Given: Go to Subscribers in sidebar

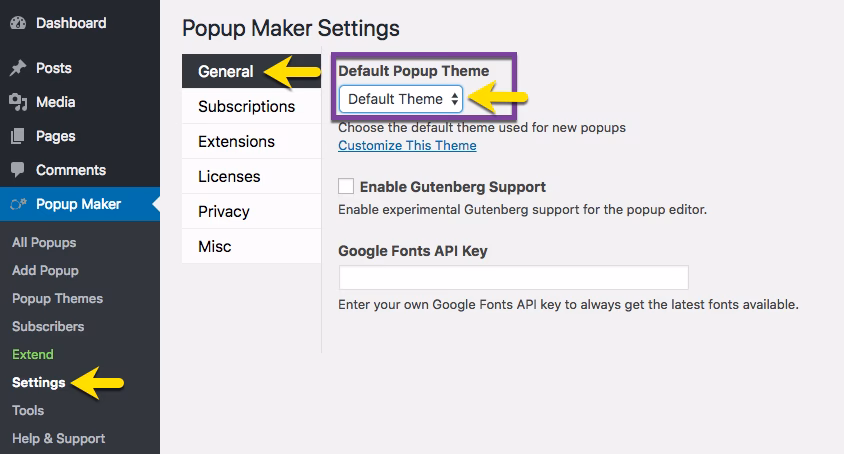Looking at the screenshot, I should 48,326.
